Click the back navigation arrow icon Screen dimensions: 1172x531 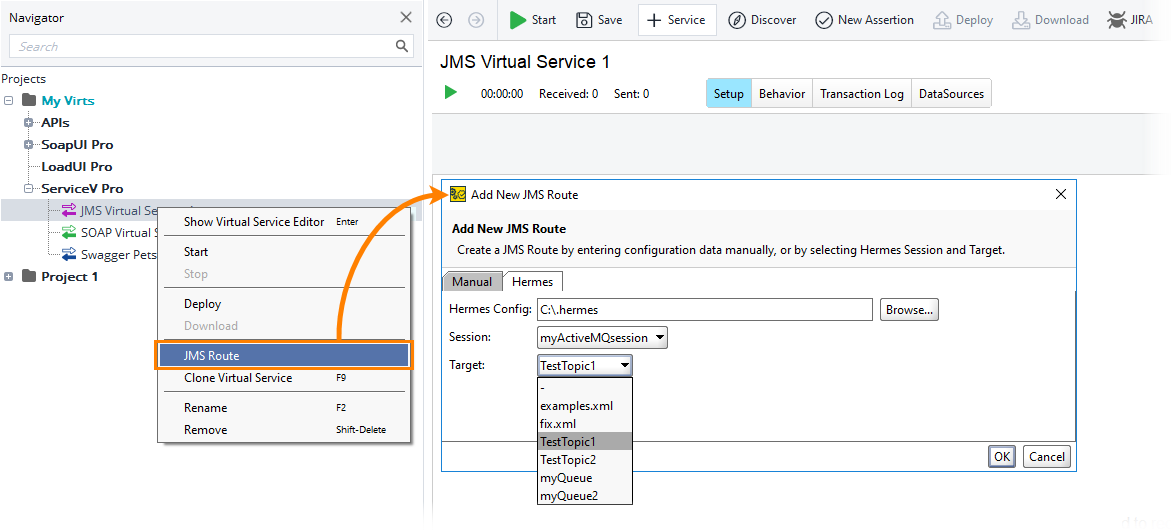pyautogui.click(x=444, y=20)
